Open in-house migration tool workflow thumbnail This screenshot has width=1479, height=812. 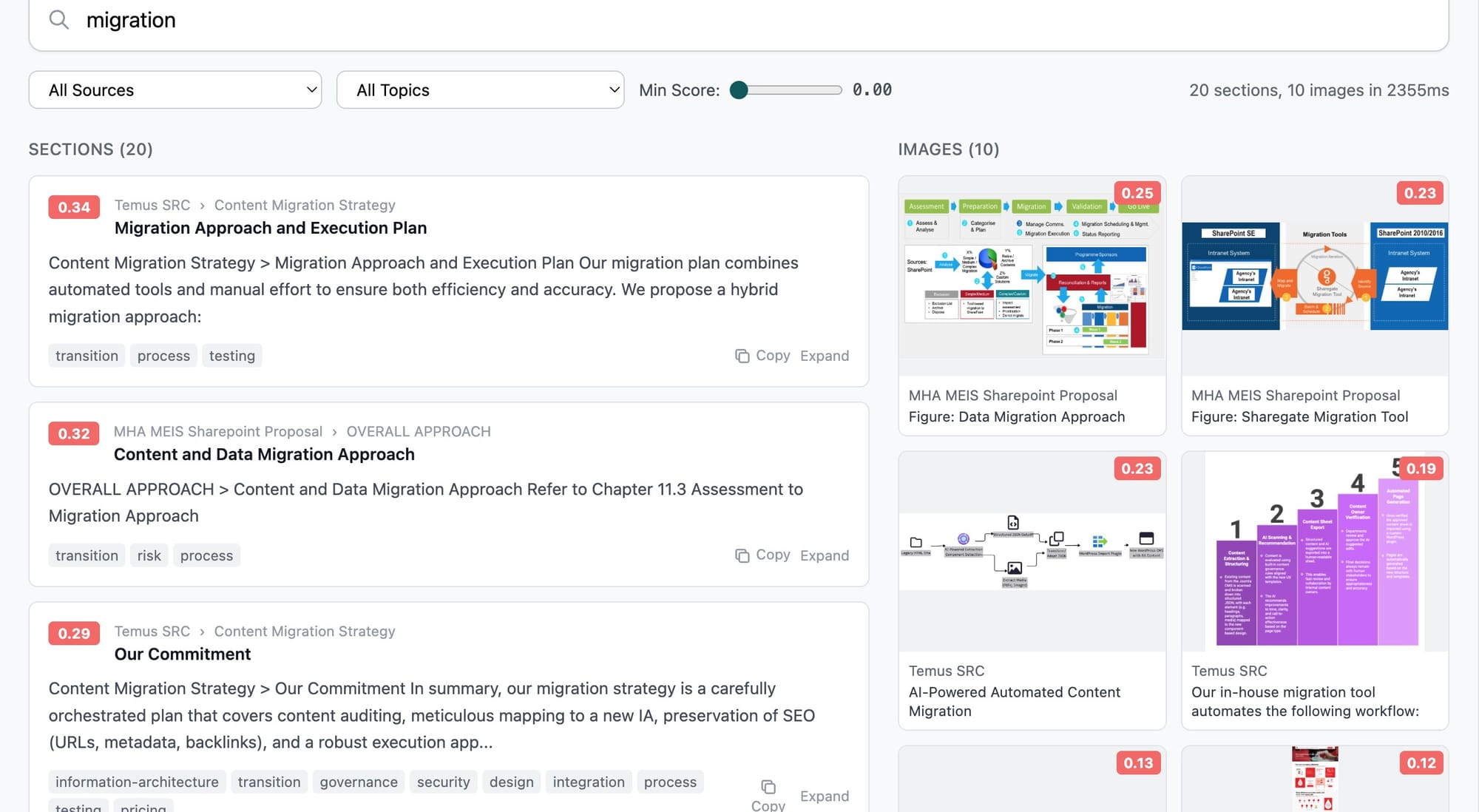point(1315,552)
